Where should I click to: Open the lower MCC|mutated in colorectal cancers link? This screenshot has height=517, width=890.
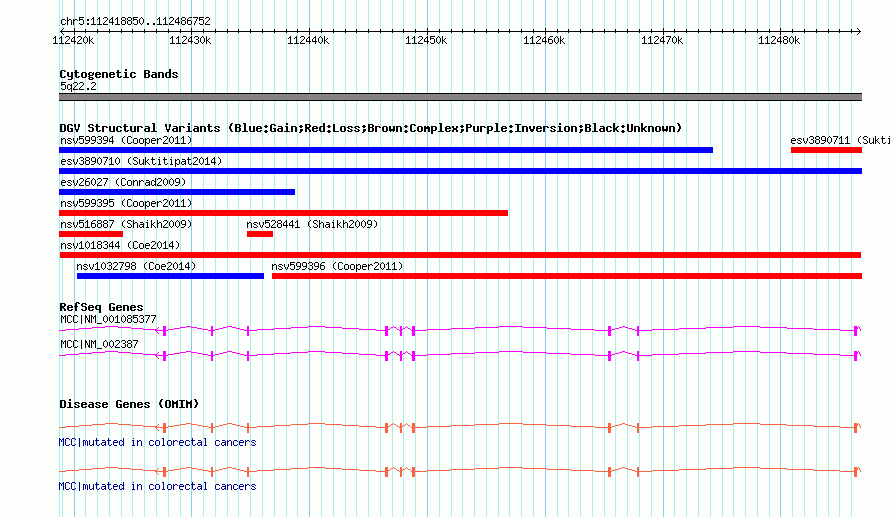coord(157,486)
